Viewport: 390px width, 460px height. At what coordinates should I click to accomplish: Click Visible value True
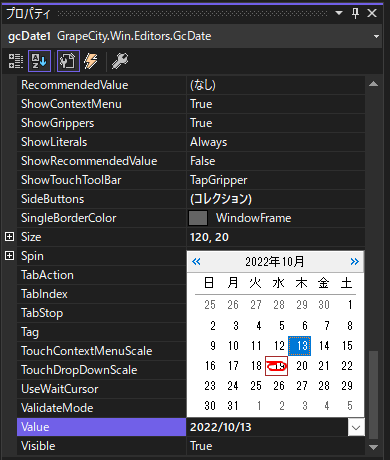[x=201, y=446]
